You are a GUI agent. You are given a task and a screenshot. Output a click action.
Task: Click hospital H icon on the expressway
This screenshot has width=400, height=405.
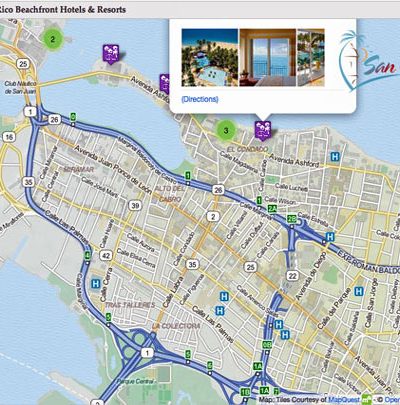pos(330,237)
